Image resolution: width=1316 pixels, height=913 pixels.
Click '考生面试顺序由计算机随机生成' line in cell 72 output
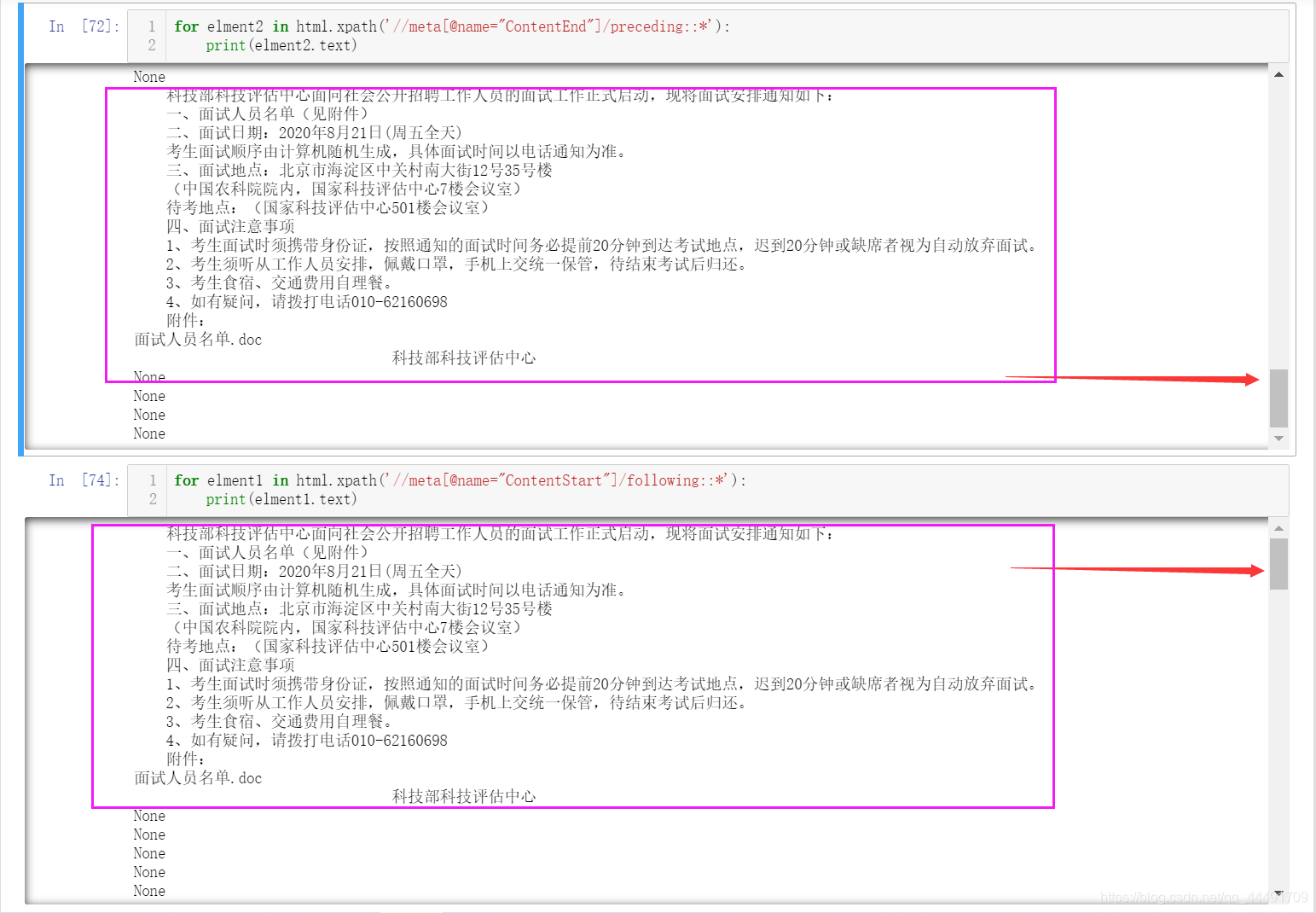click(x=398, y=151)
